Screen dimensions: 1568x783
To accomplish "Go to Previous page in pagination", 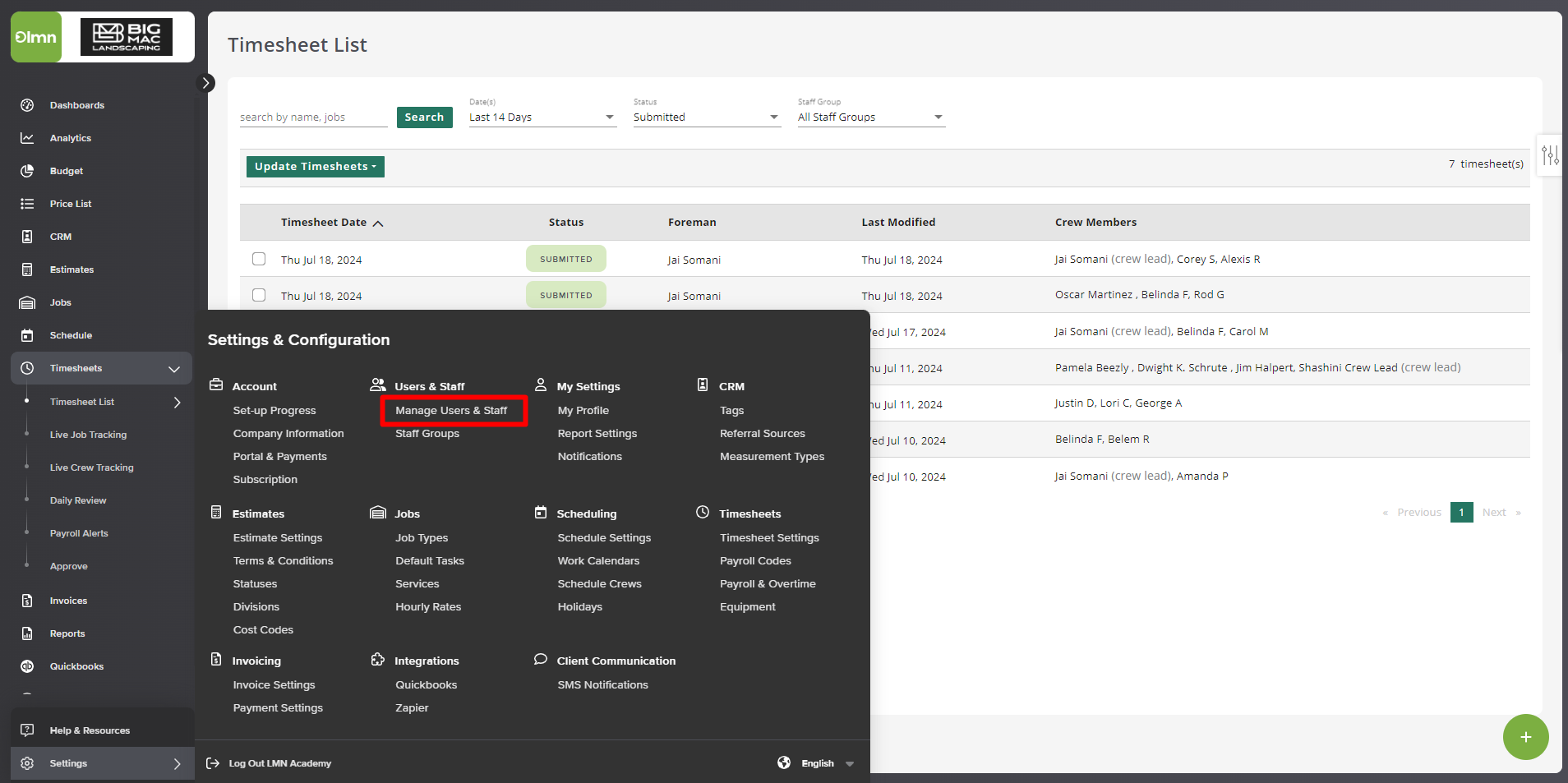I will (x=1419, y=513).
